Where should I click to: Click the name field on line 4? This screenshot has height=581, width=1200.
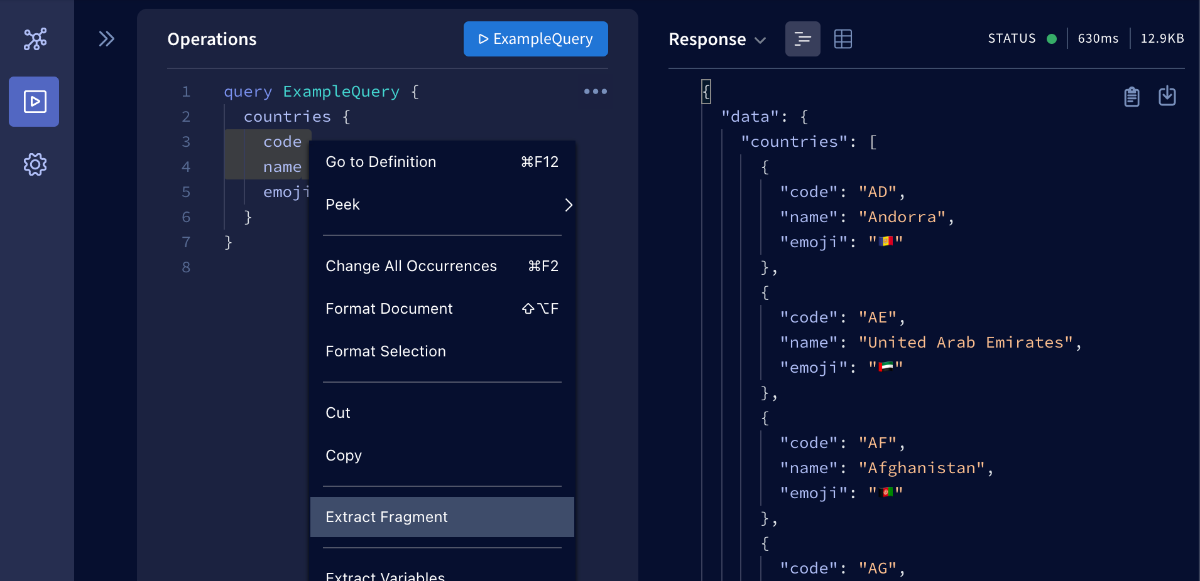[x=282, y=167]
